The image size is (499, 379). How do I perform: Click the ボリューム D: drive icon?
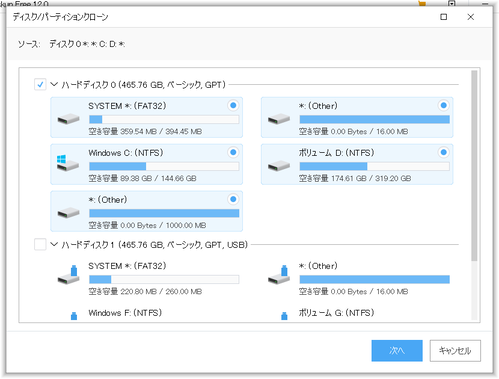[279, 166]
